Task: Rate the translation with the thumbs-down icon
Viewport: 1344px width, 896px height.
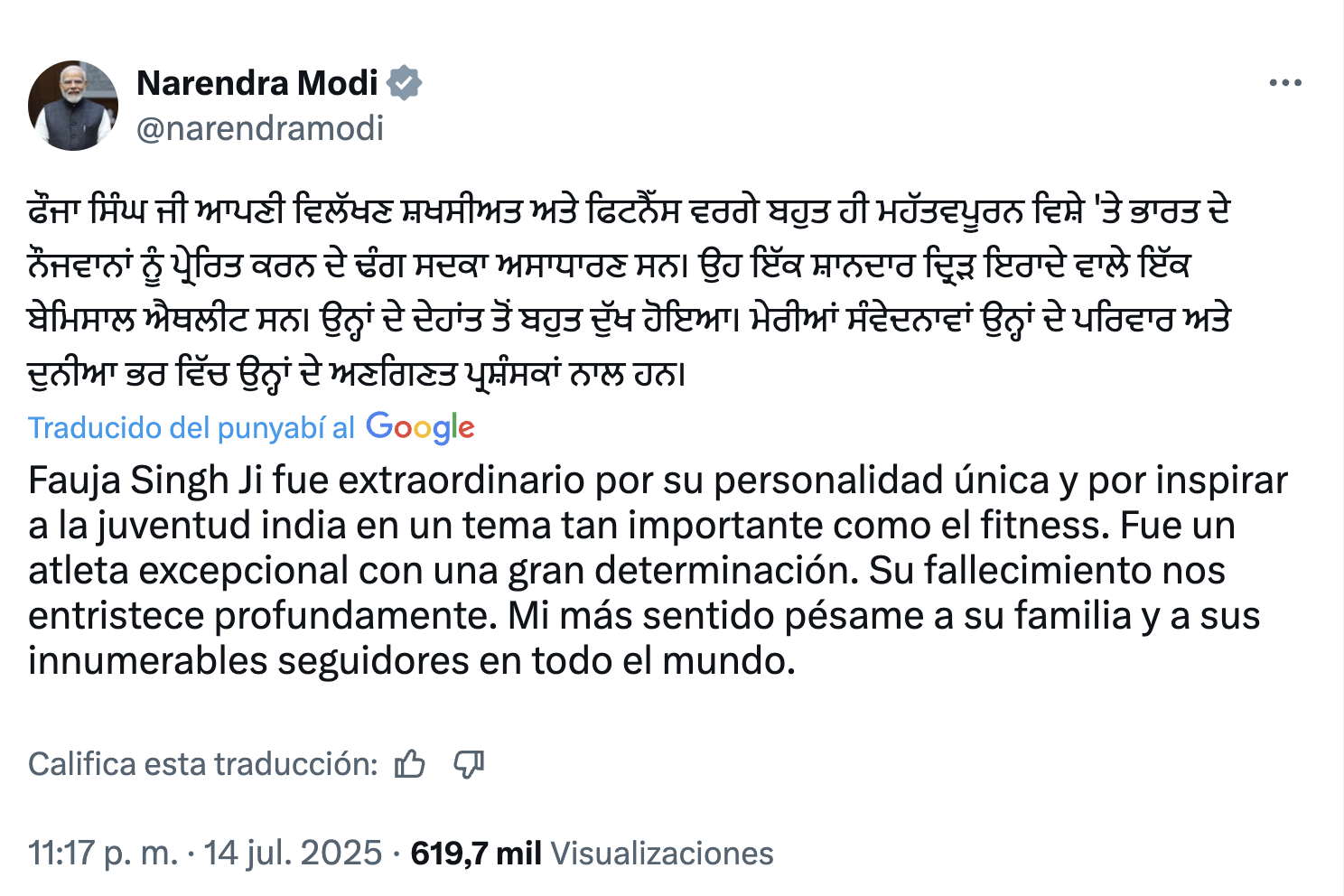Action: click(469, 764)
